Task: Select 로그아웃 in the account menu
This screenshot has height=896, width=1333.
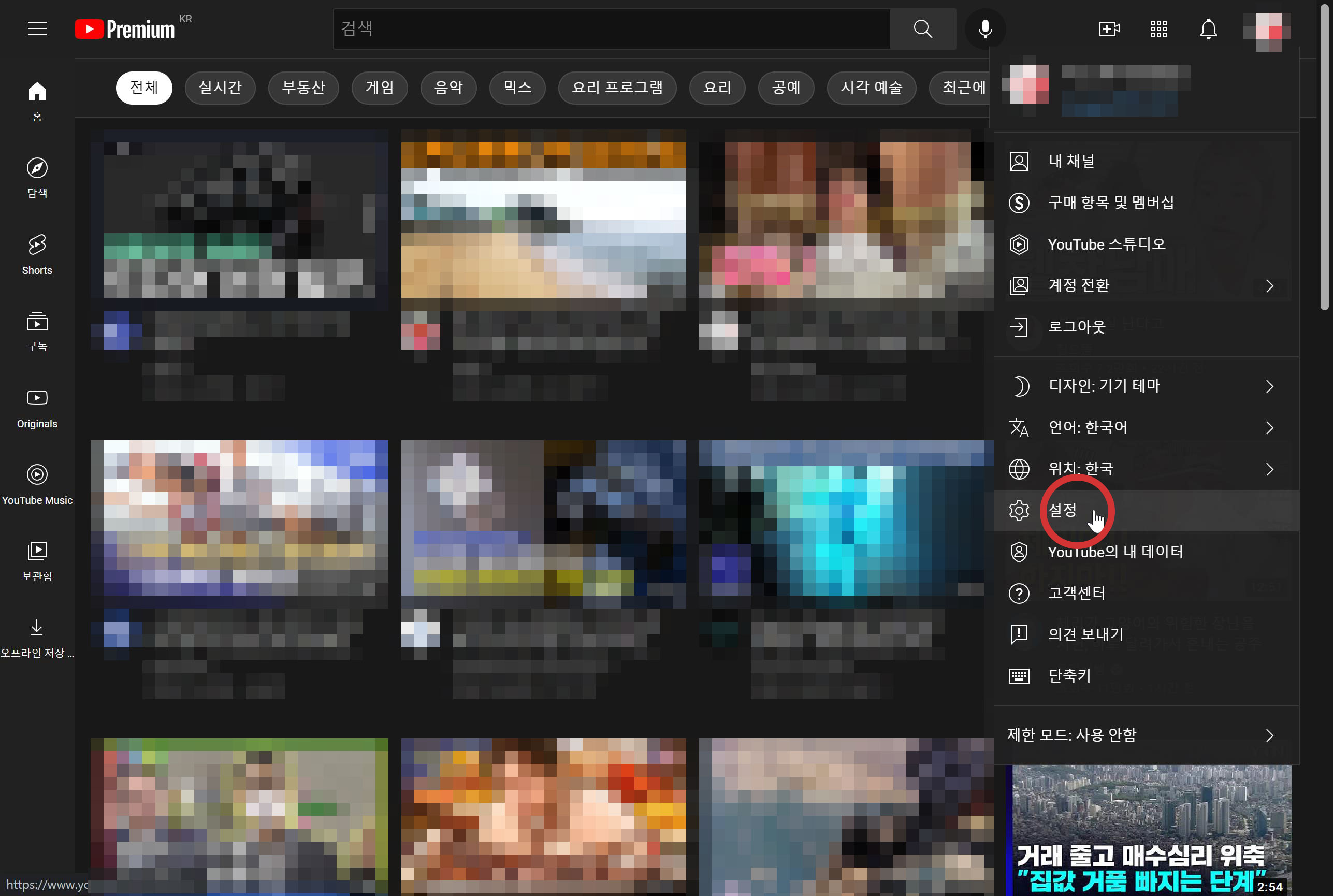Action: tap(1077, 327)
